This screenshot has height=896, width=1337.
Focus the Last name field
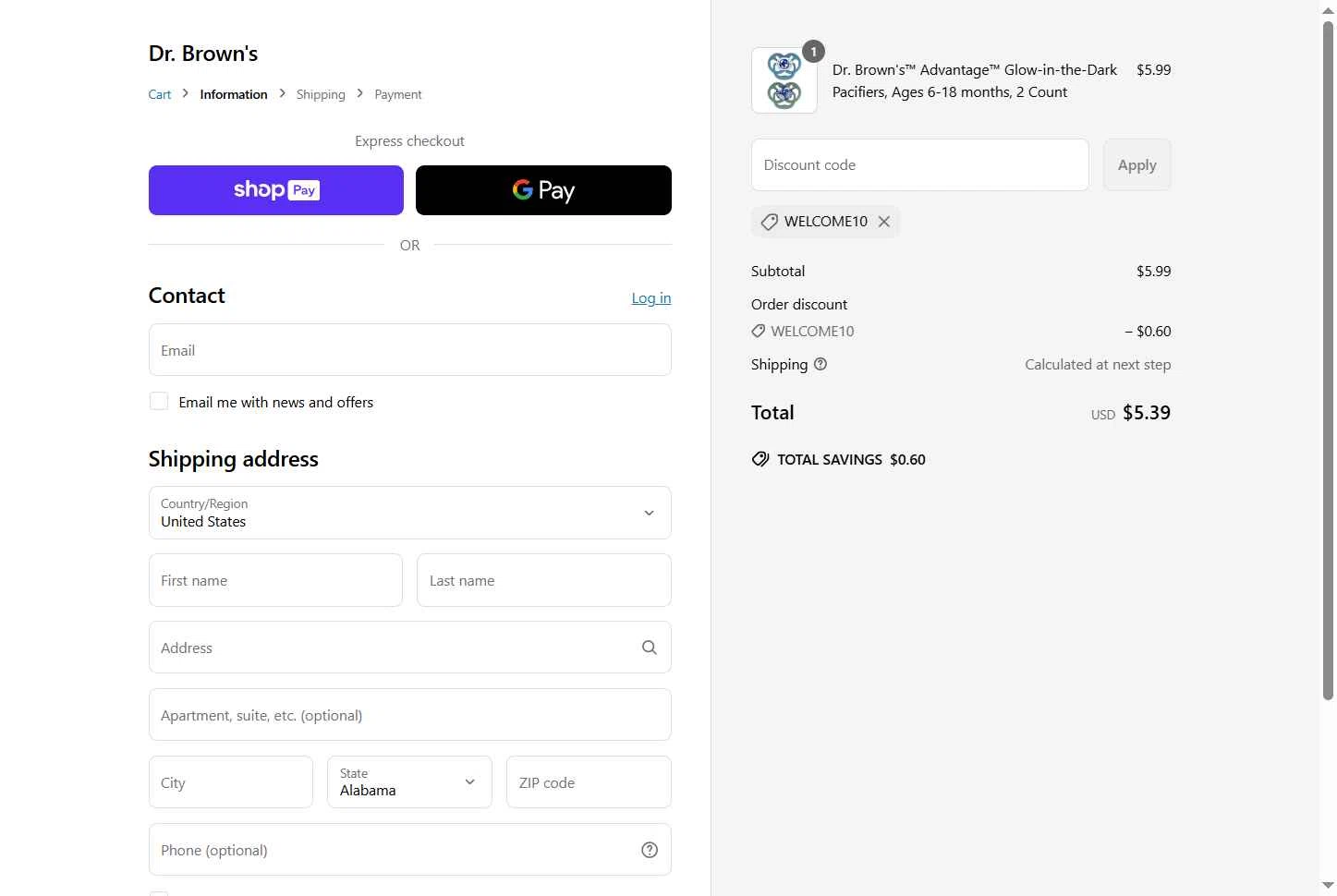[x=544, y=580]
